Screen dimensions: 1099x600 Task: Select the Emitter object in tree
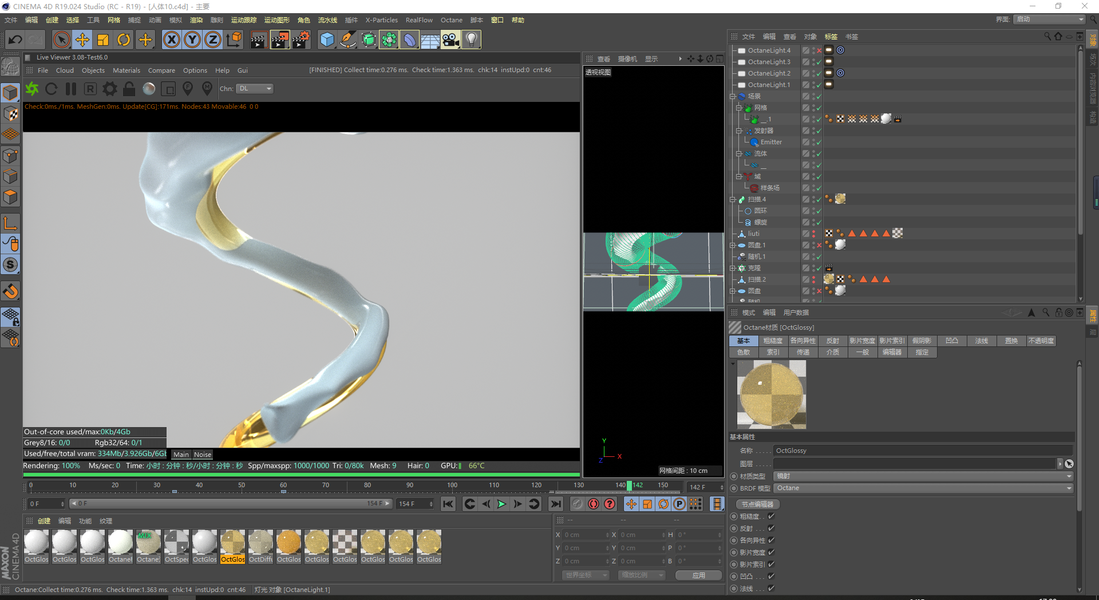pos(771,142)
